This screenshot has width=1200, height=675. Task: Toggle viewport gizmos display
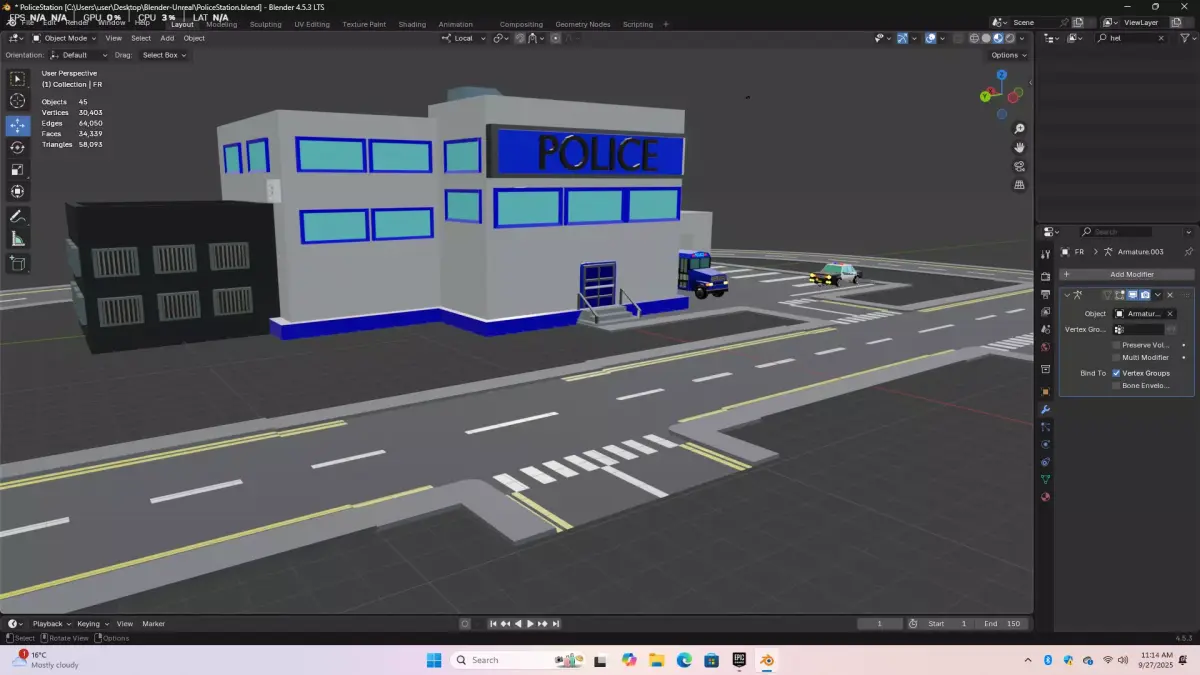click(x=903, y=38)
